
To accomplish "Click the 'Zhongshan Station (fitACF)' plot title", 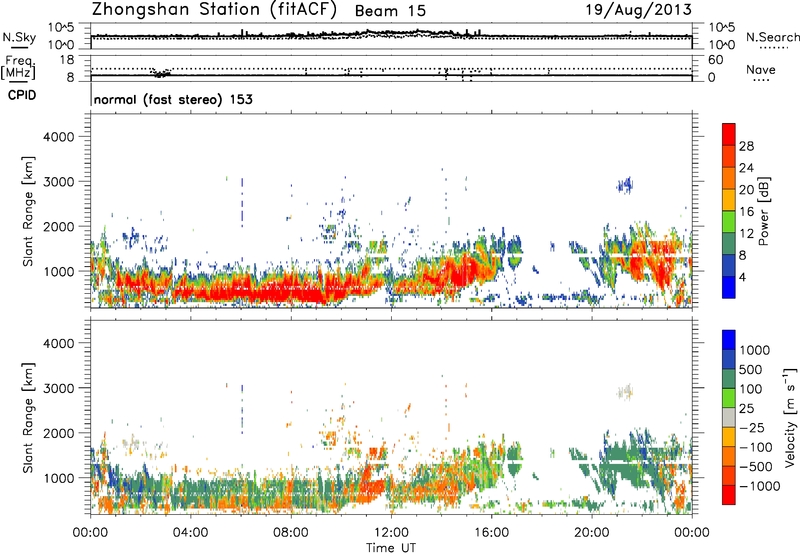I will click(214, 10).
